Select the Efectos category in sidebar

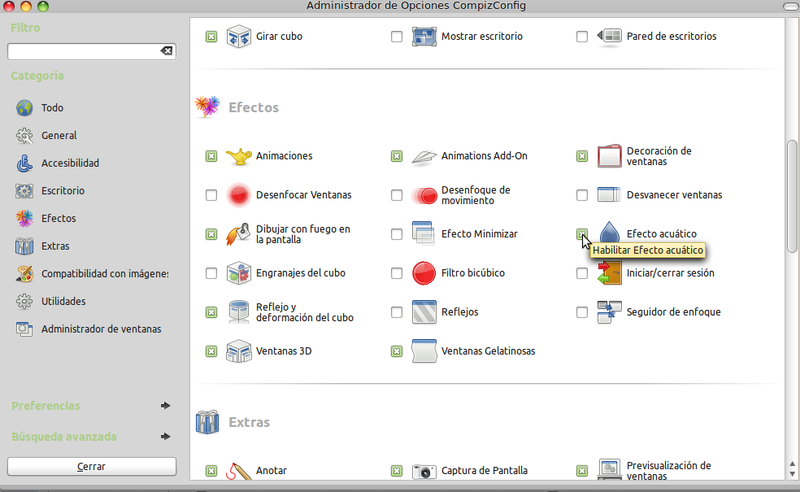coord(58,218)
